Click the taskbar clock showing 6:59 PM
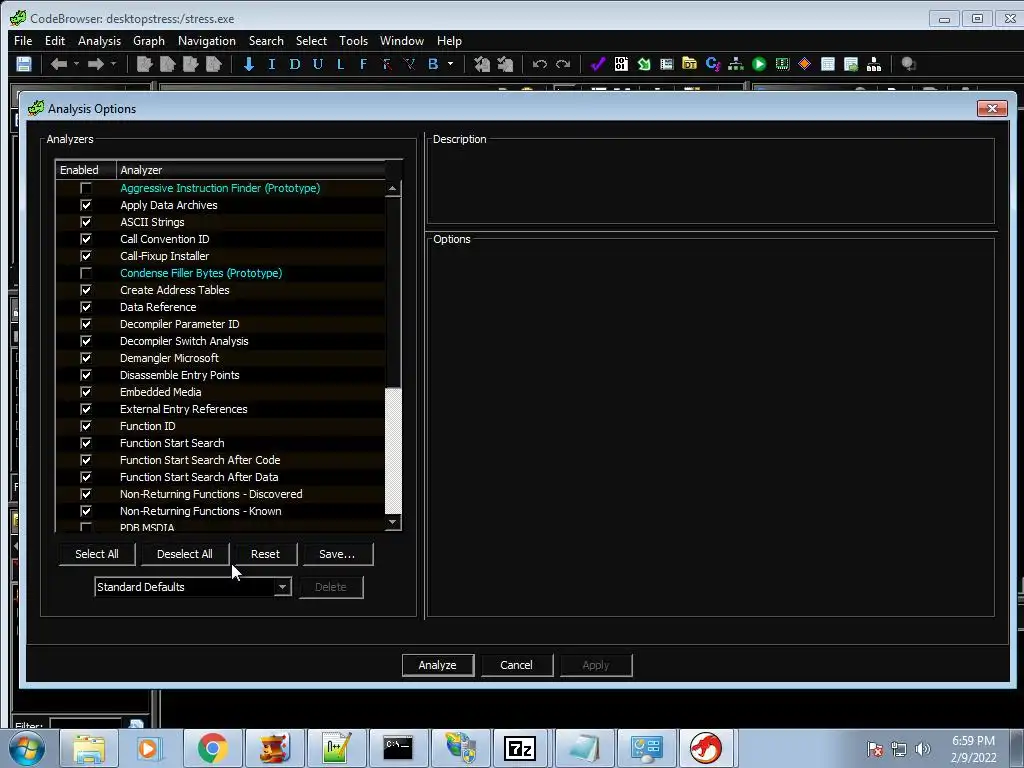Image resolution: width=1024 pixels, height=768 pixels. [973, 749]
